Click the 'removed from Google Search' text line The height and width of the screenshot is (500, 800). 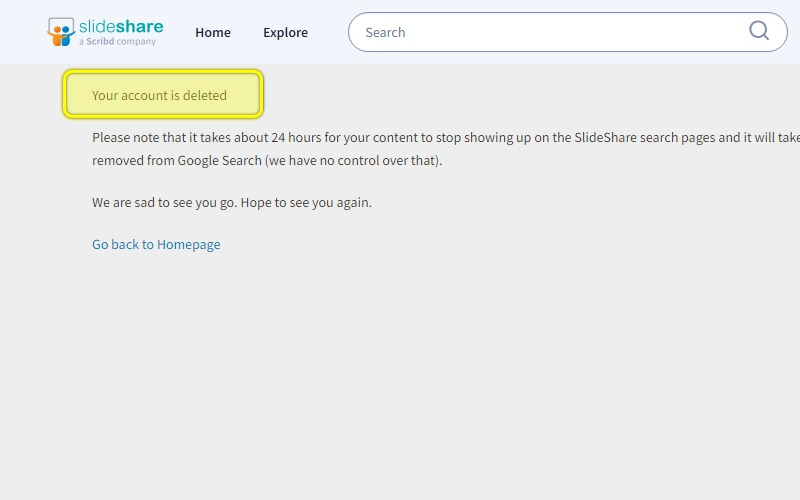pos(267,160)
